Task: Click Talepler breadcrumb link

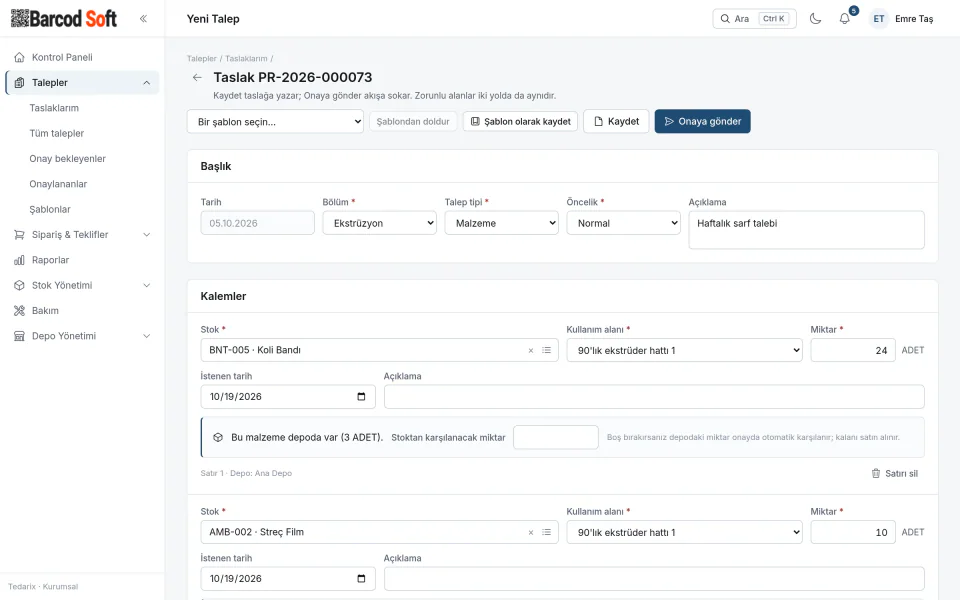Action: 201,59
